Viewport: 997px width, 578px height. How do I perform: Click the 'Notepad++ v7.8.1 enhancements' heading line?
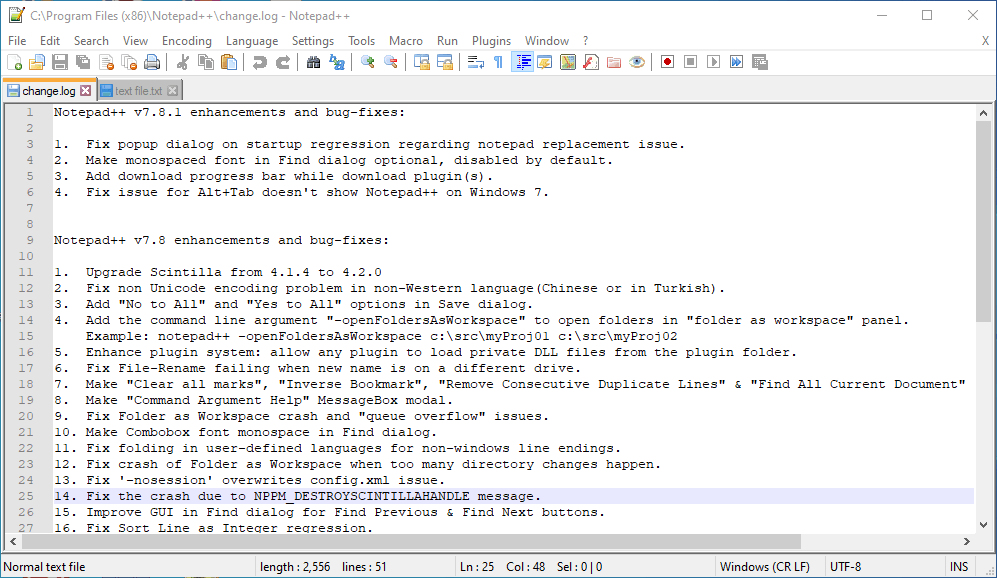click(x=229, y=113)
